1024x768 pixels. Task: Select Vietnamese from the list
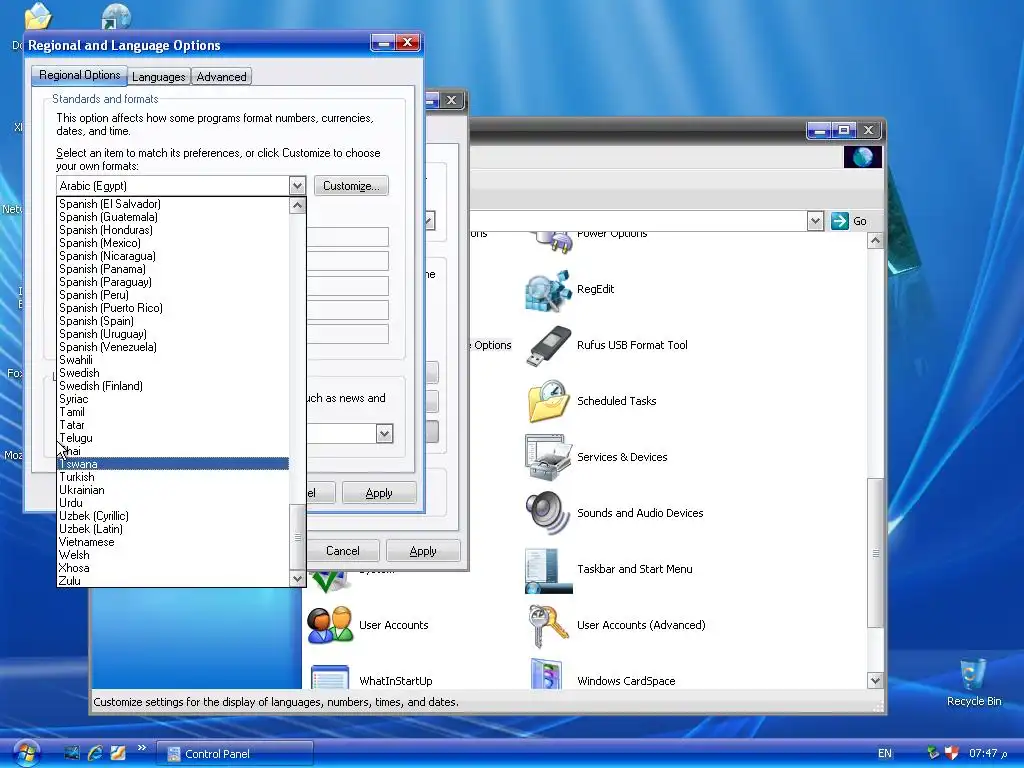(x=173, y=542)
